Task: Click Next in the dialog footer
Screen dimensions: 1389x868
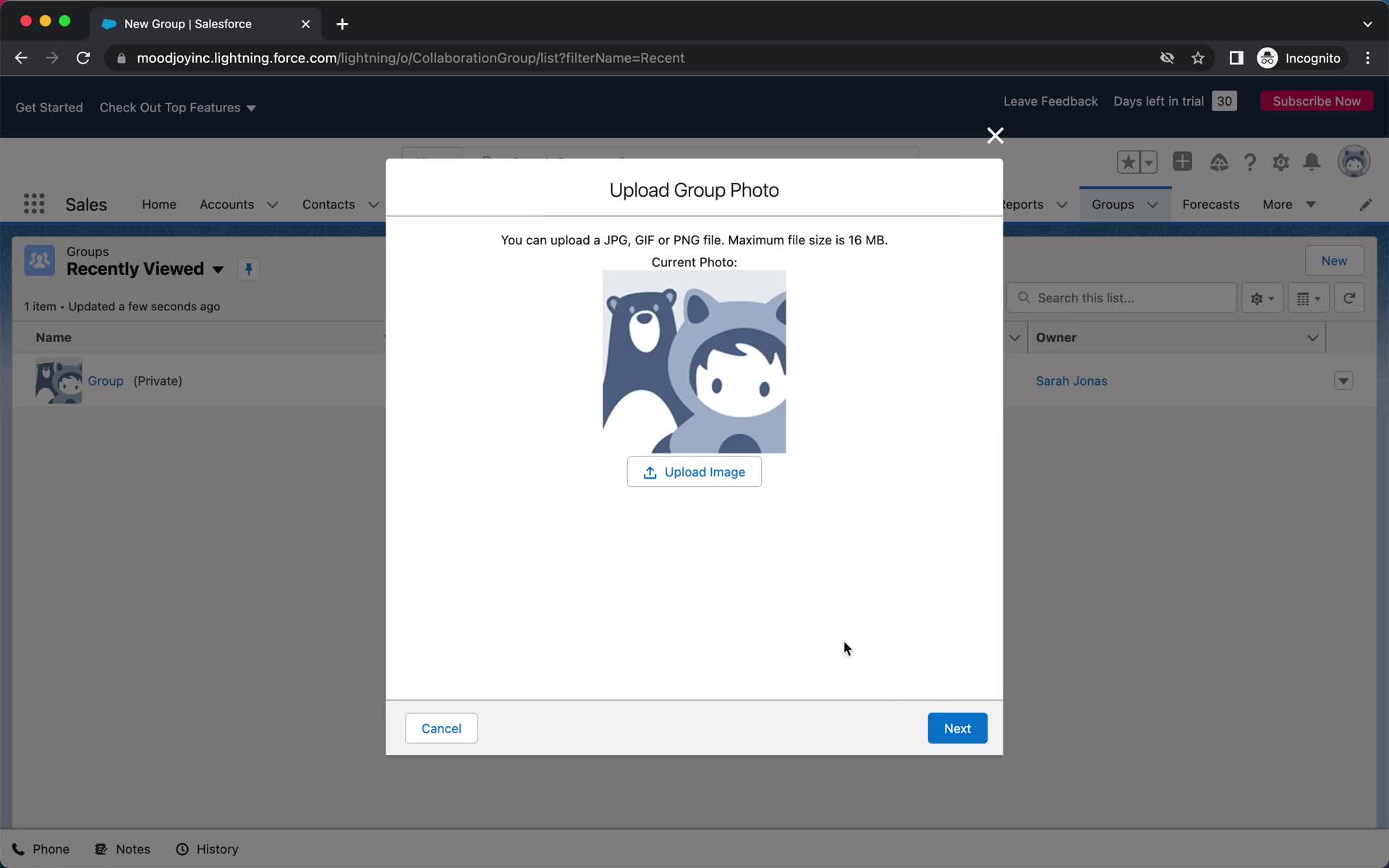Action: [x=957, y=728]
